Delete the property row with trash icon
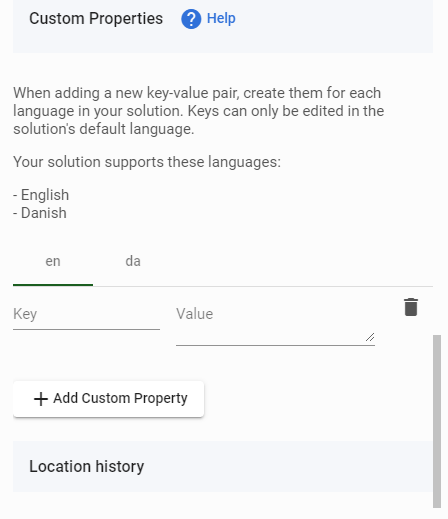Image resolution: width=448 pixels, height=519 pixels. click(x=411, y=307)
